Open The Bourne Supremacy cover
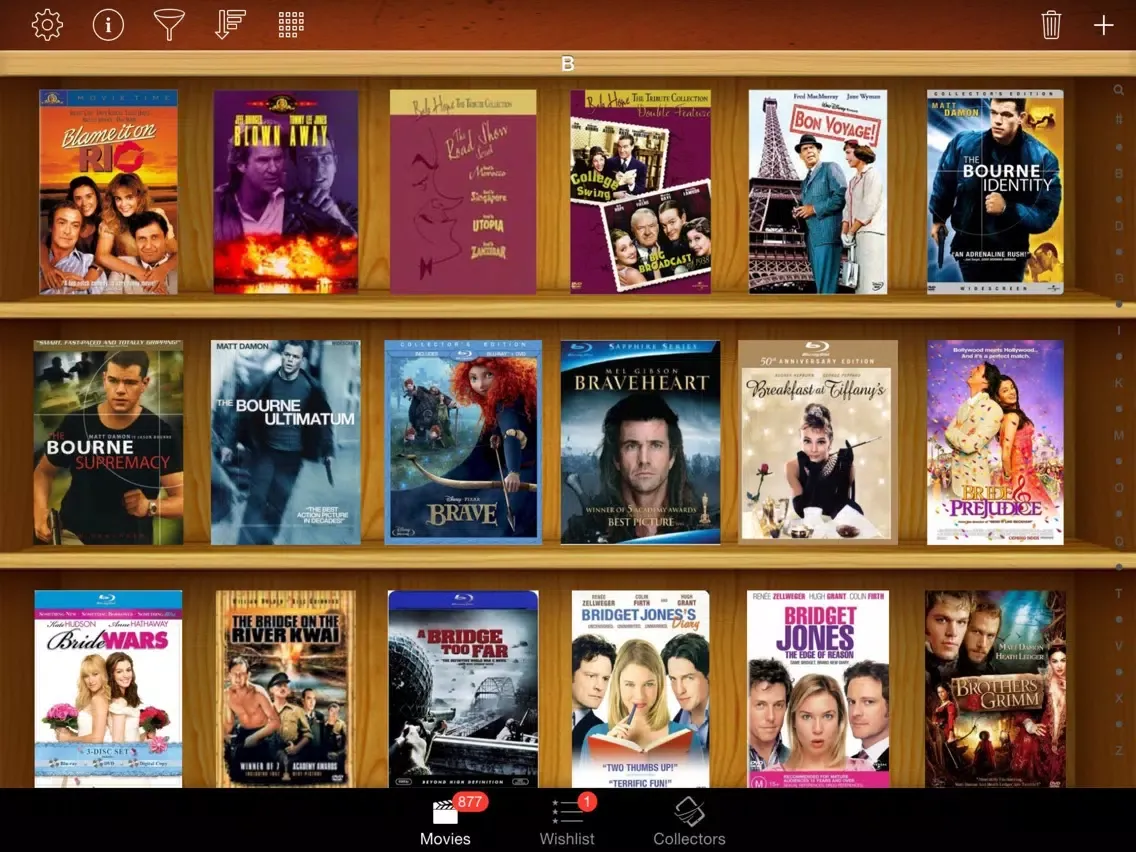 [108, 443]
